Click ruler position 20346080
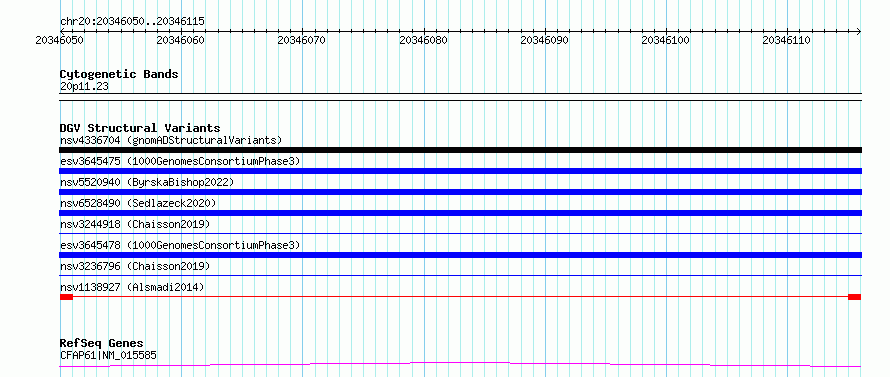The height and width of the screenshot is (377, 890). [423, 40]
